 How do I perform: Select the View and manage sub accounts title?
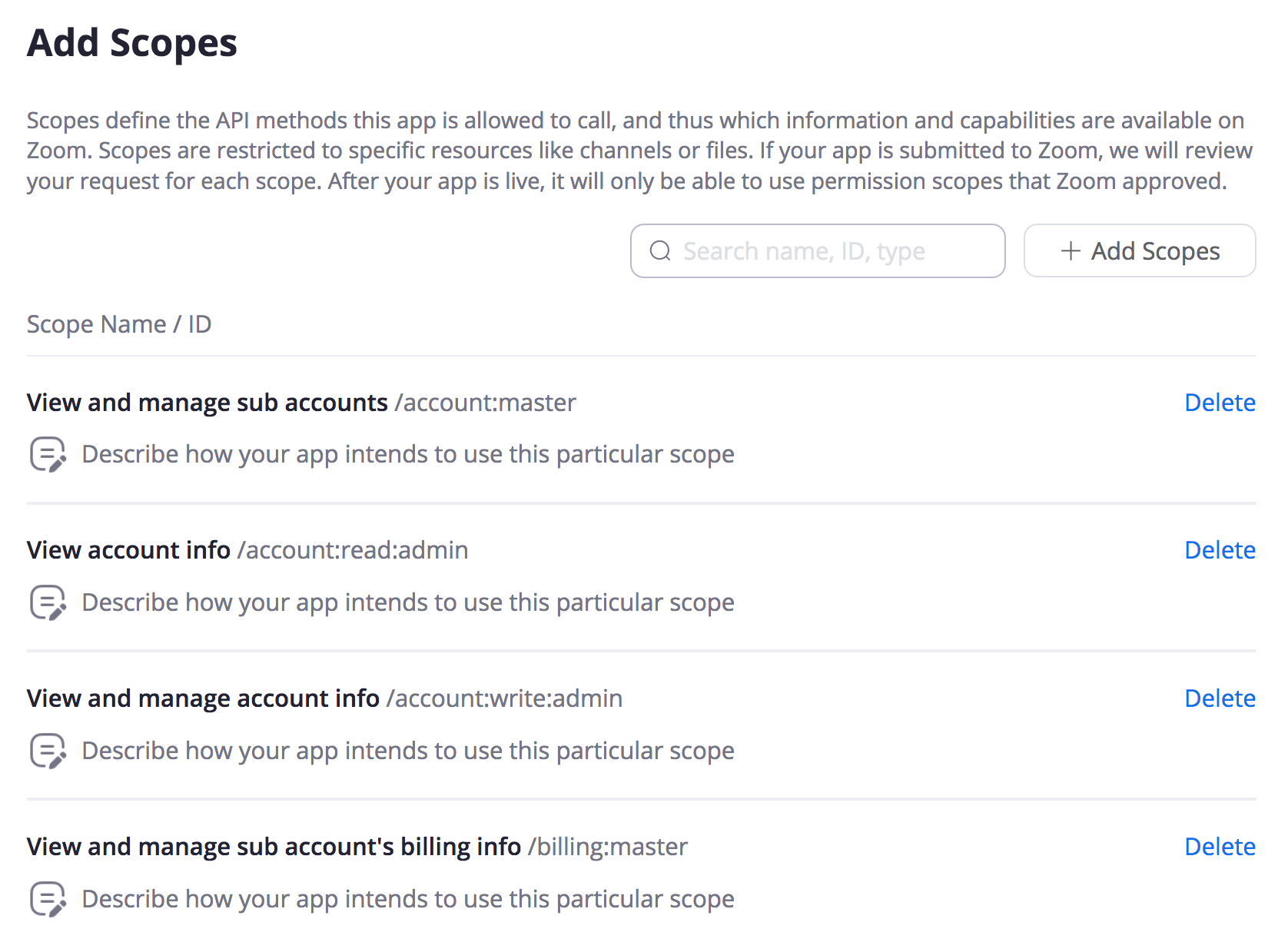(207, 403)
